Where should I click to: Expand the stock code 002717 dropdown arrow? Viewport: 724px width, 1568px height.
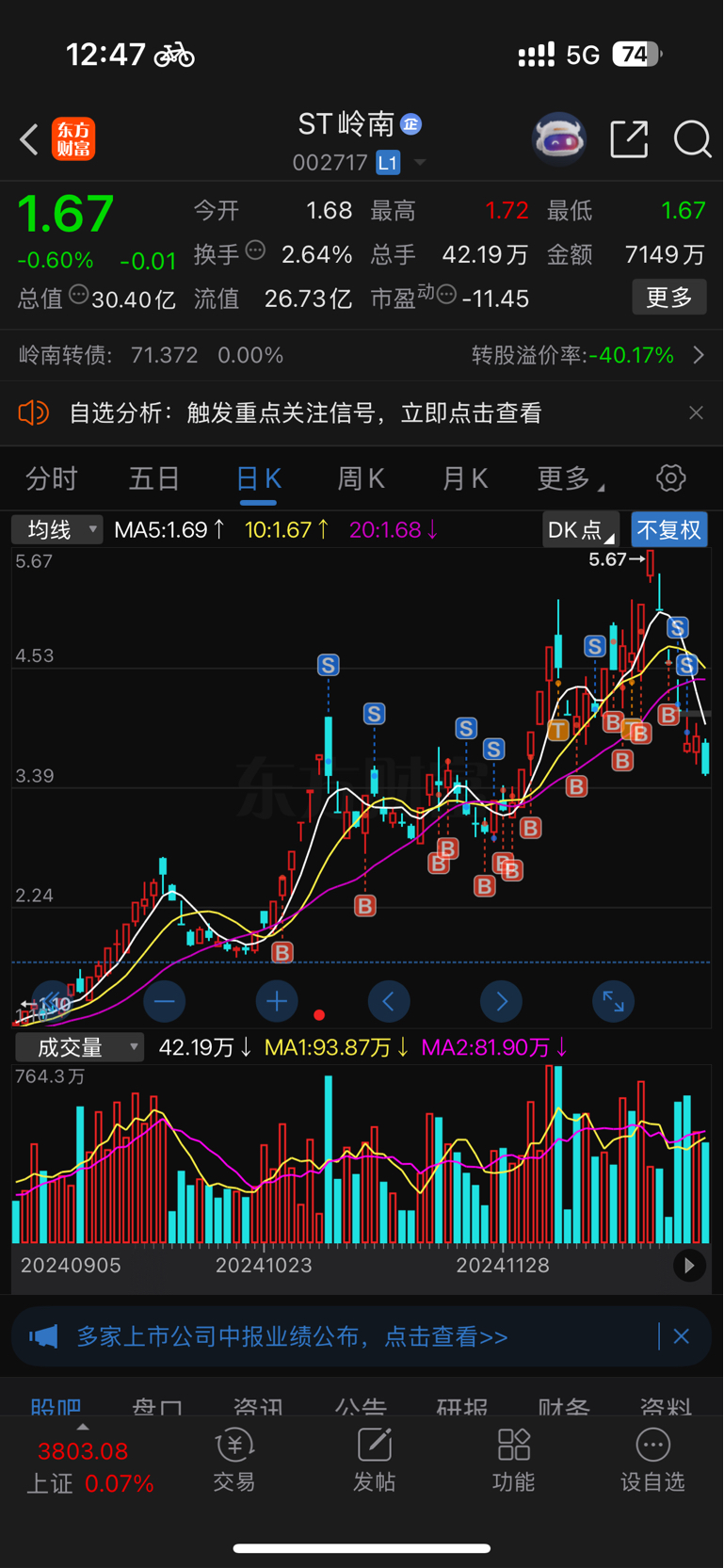pyautogui.click(x=420, y=163)
